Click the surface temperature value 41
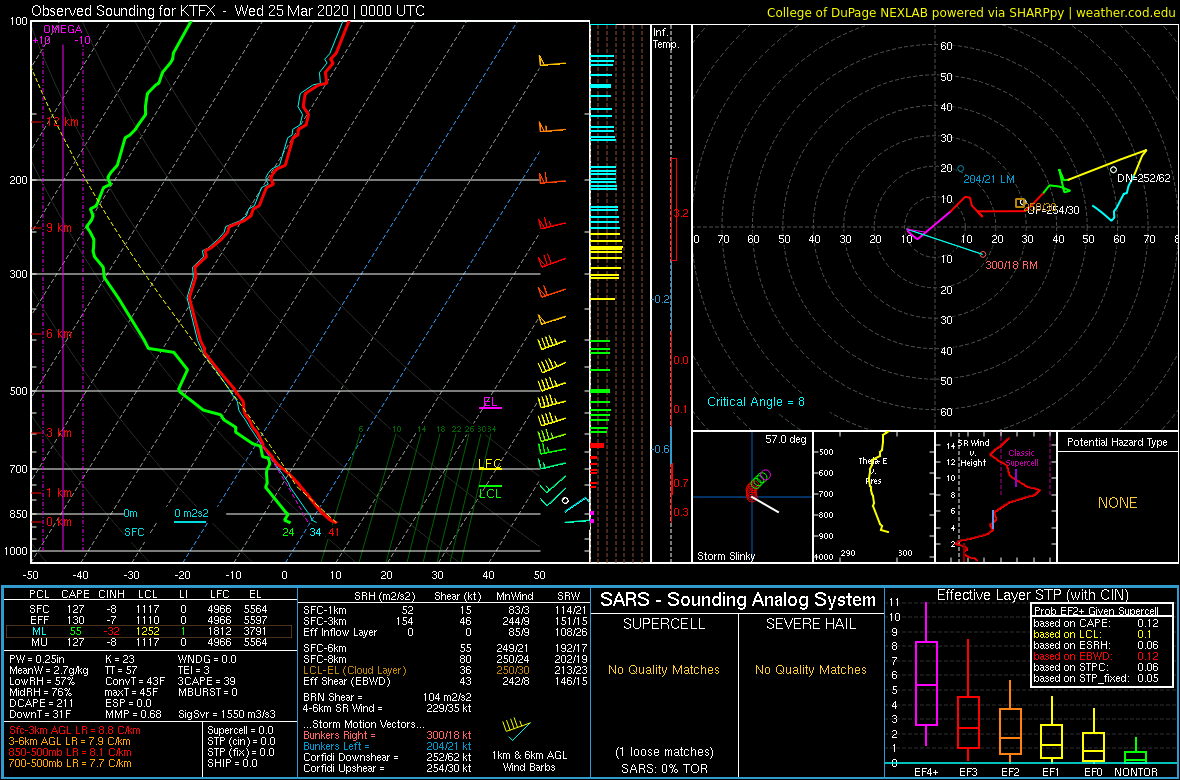Image resolution: width=1180 pixels, height=780 pixels. pos(334,532)
